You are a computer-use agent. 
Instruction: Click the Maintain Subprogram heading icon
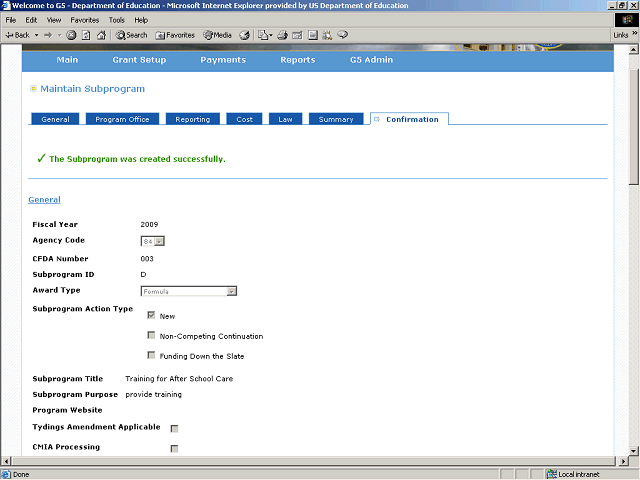(33, 89)
